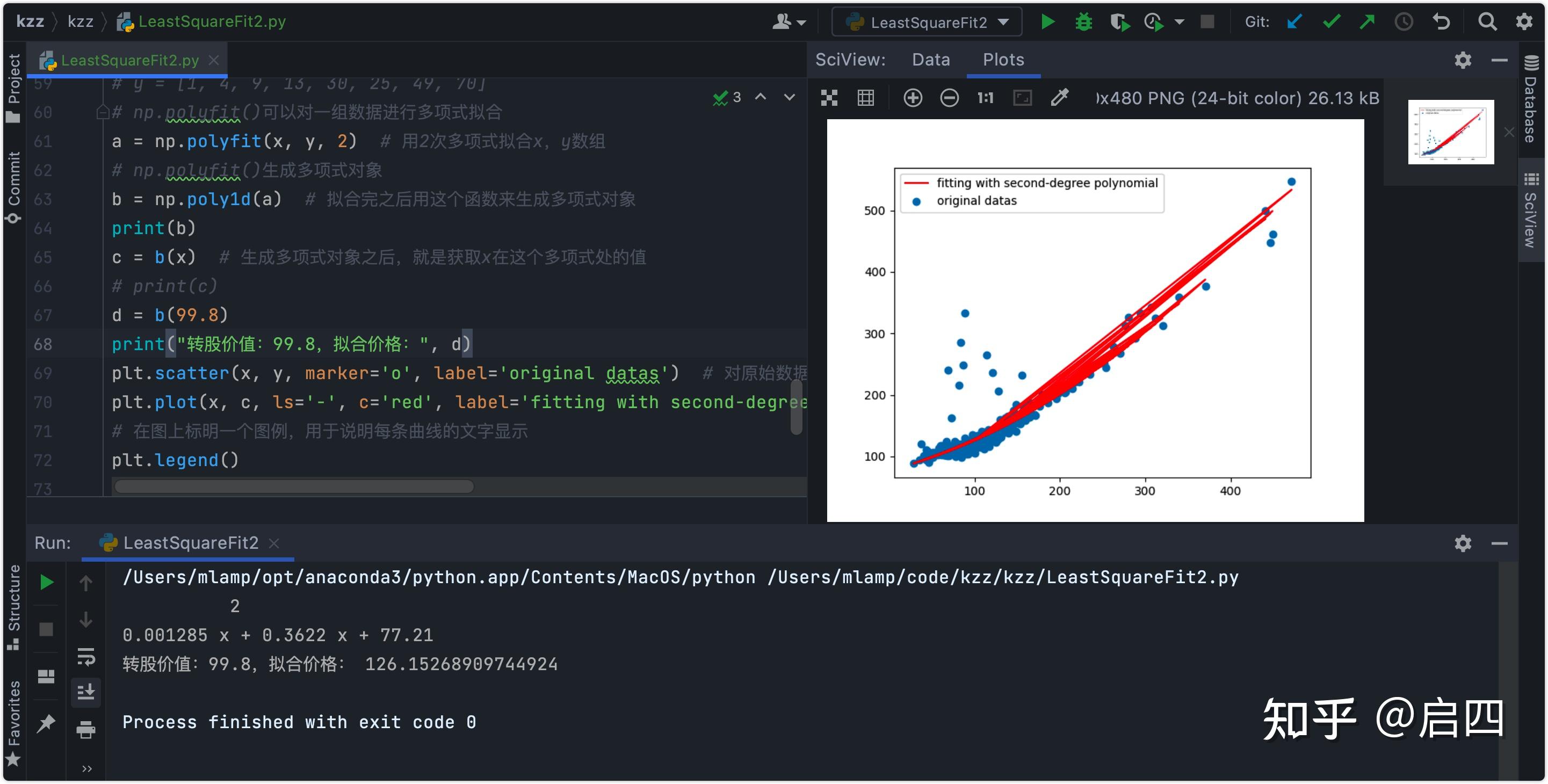The image size is (1548, 784).
Task: Stop the running process with square button
Action: pyautogui.click(x=1207, y=21)
